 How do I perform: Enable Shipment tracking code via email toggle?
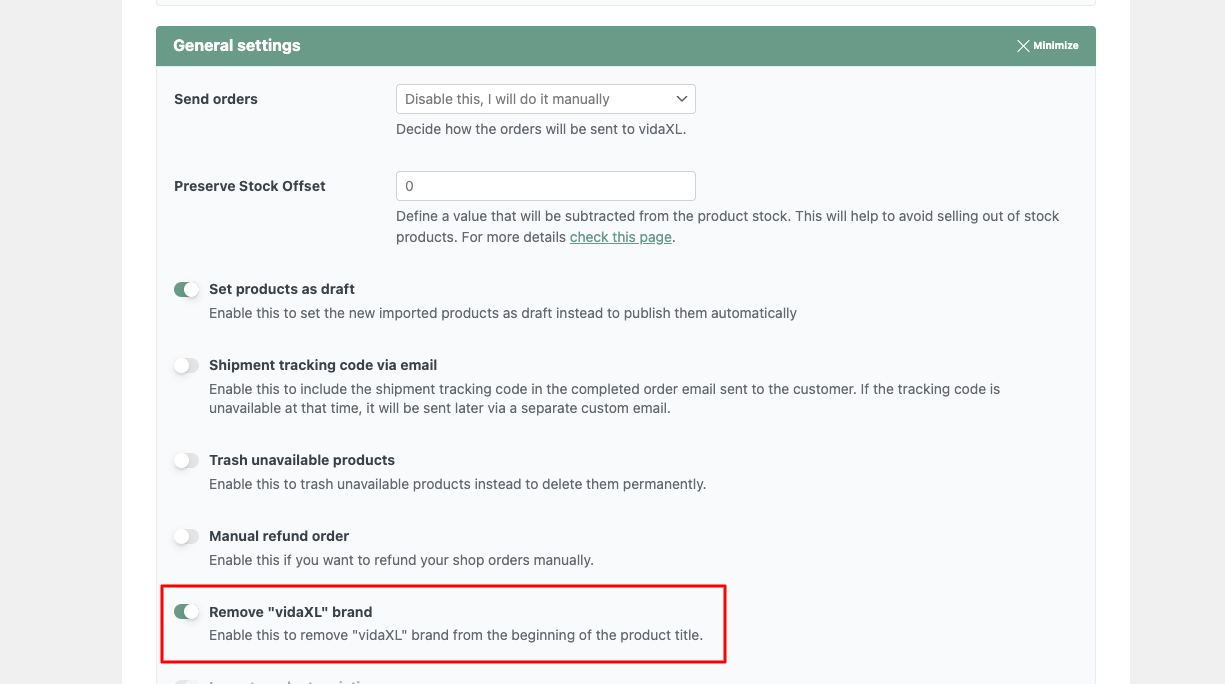(x=187, y=365)
